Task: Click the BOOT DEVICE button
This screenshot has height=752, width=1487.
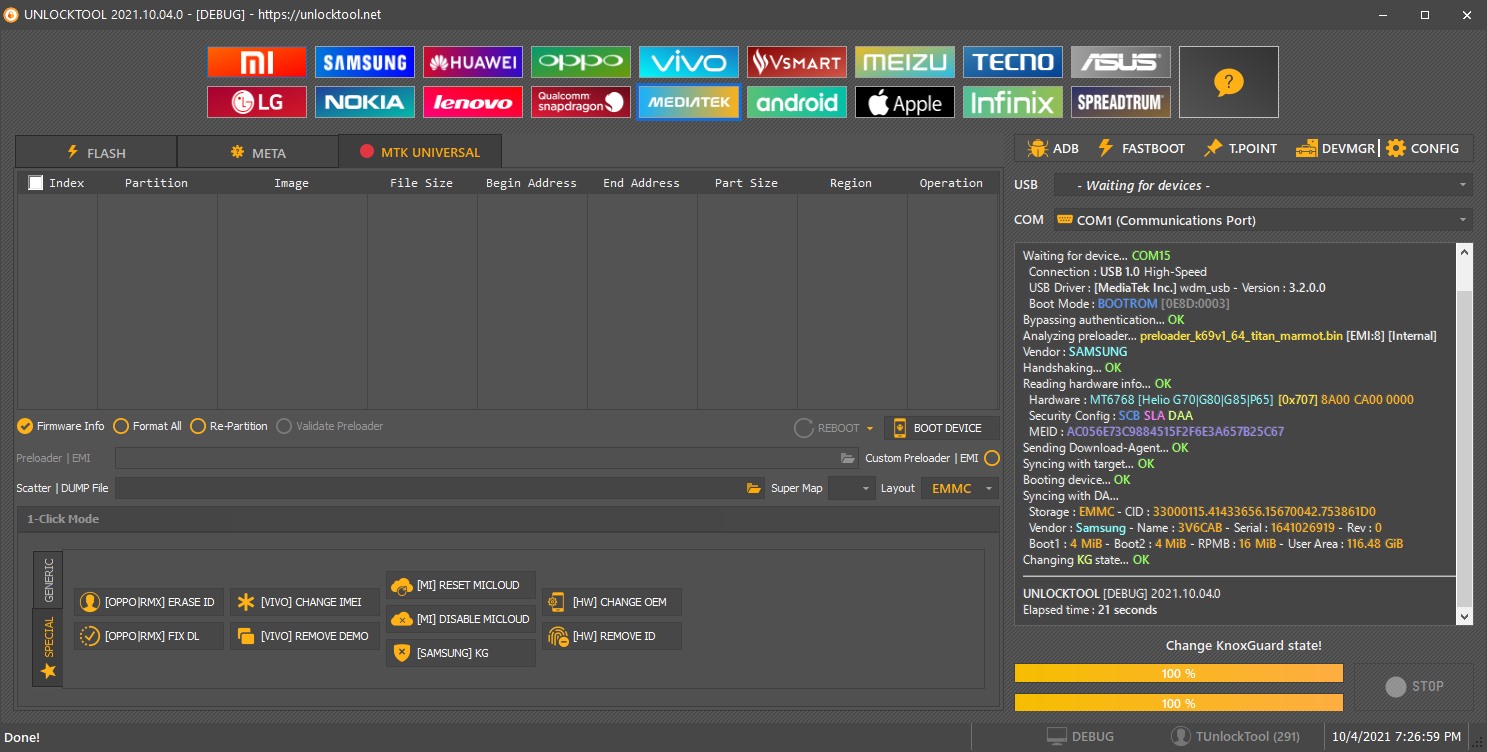Action: tap(942, 428)
